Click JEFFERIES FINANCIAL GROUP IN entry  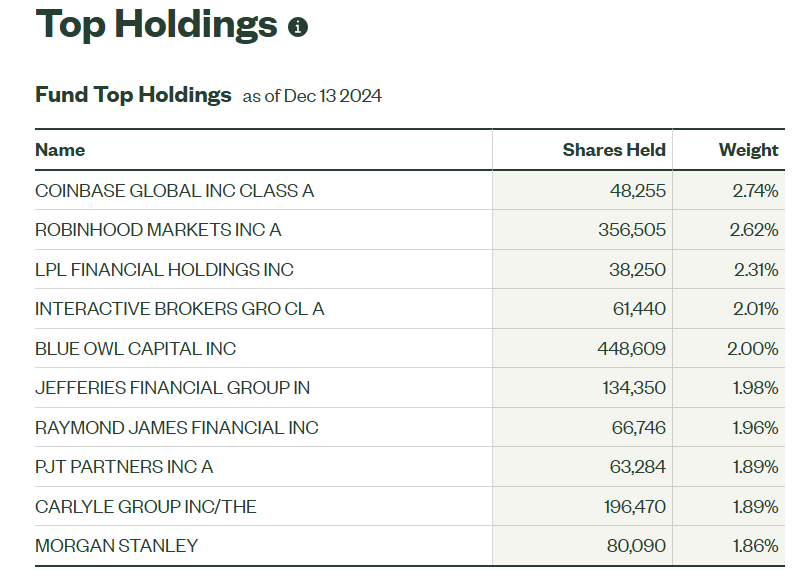pyautogui.click(x=172, y=388)
